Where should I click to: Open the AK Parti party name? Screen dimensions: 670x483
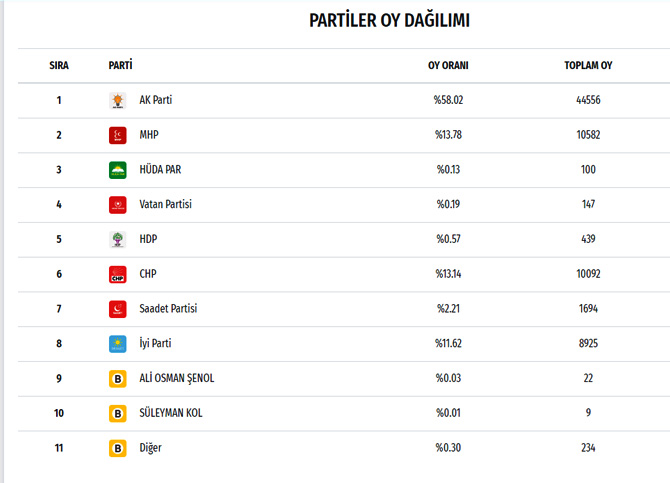pyautogui.click(x=156, y=100)
